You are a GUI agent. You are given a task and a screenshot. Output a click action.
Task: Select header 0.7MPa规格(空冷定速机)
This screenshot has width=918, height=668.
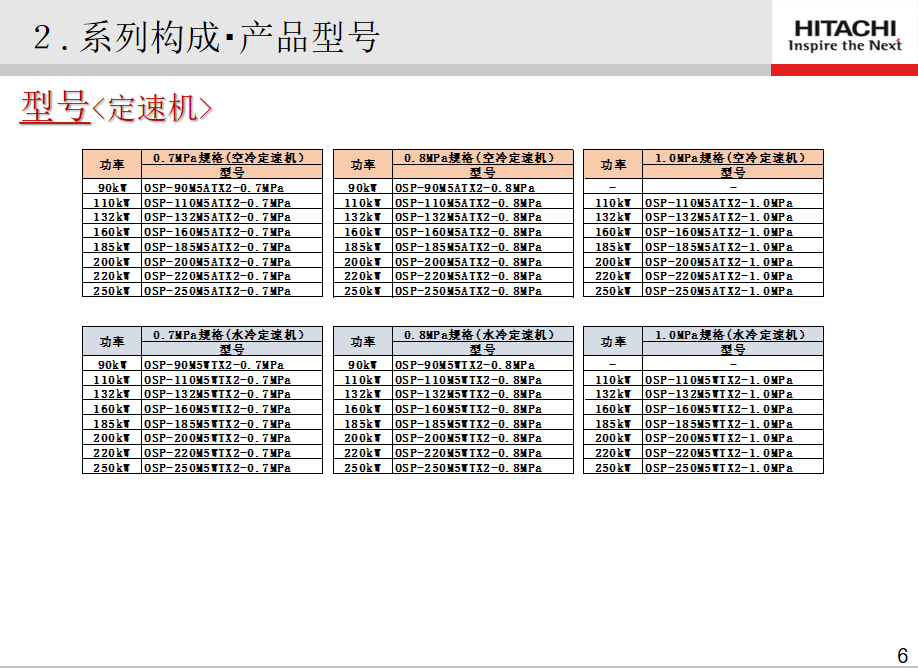(232, 157)
